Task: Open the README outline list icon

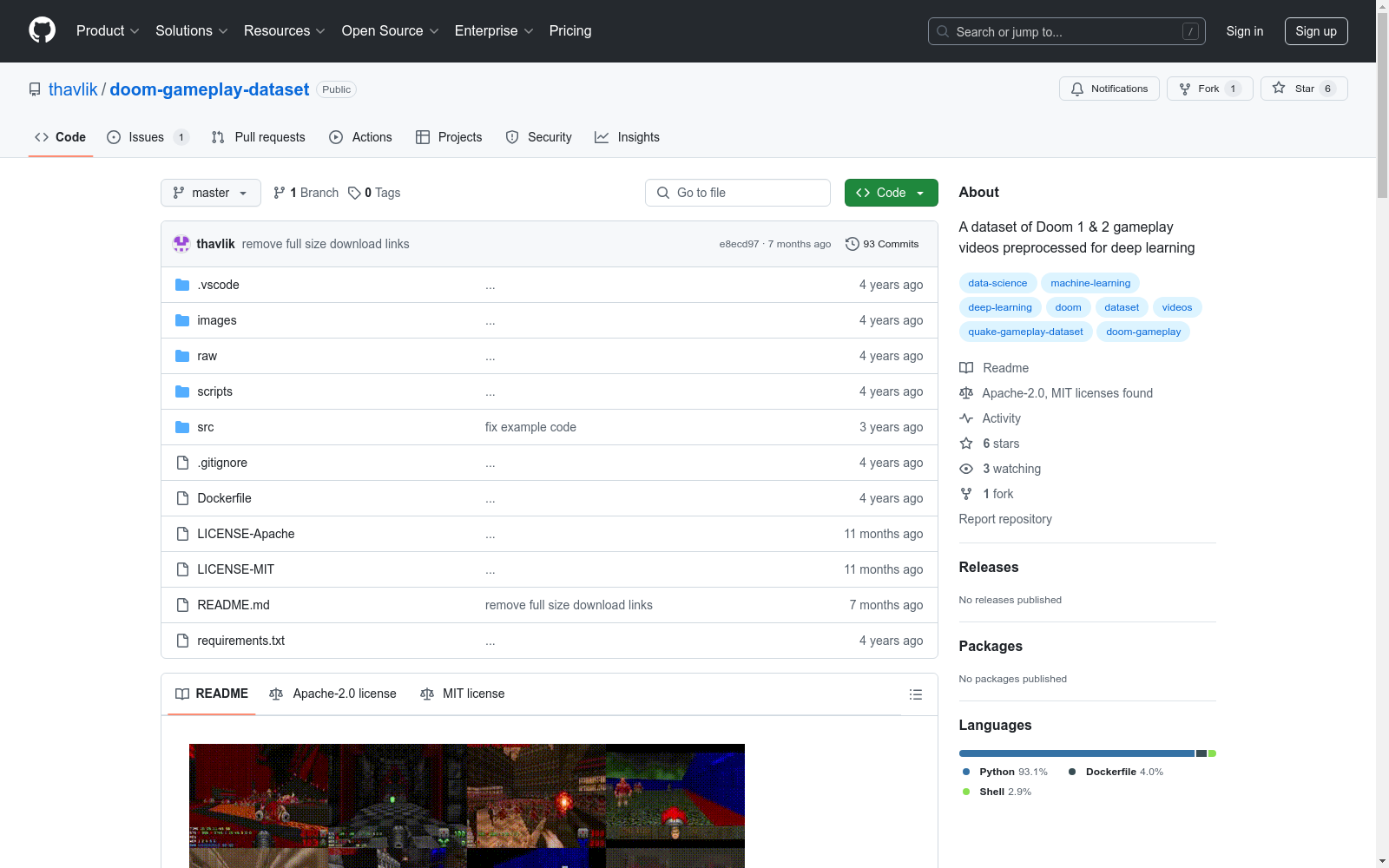Action: click(915, 694)
